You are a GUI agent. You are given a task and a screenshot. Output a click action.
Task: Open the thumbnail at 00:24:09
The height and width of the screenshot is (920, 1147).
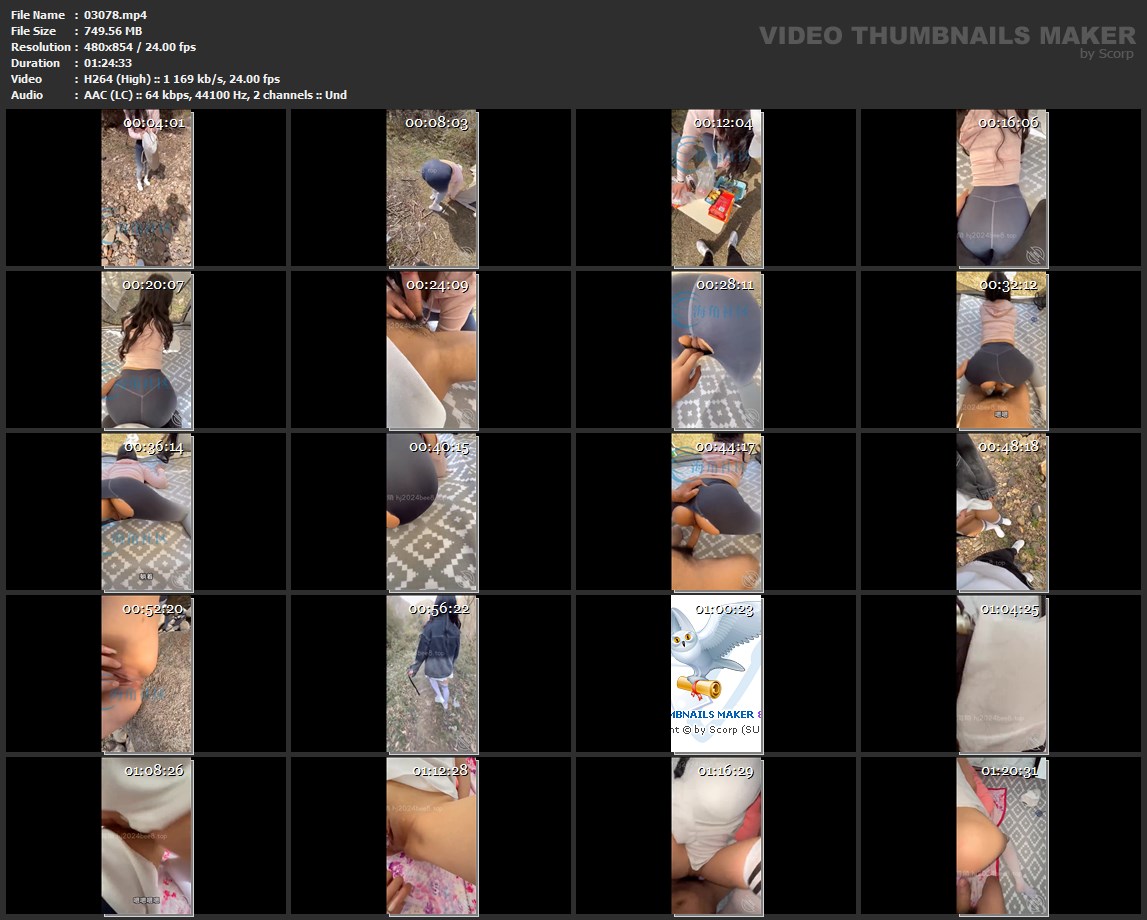click(431, 350)
